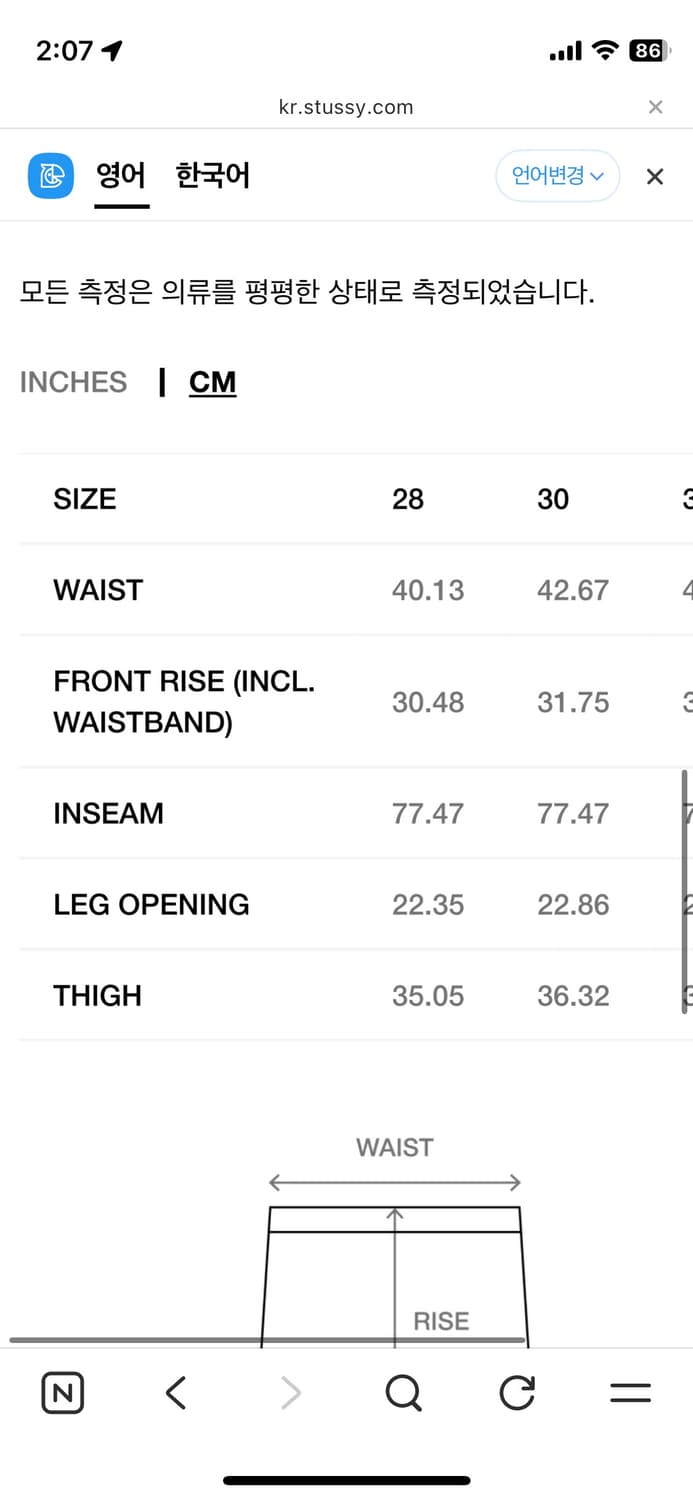Go back with the left arrow
Viewport: 693px width, 1500px height.
point(176,1392)
